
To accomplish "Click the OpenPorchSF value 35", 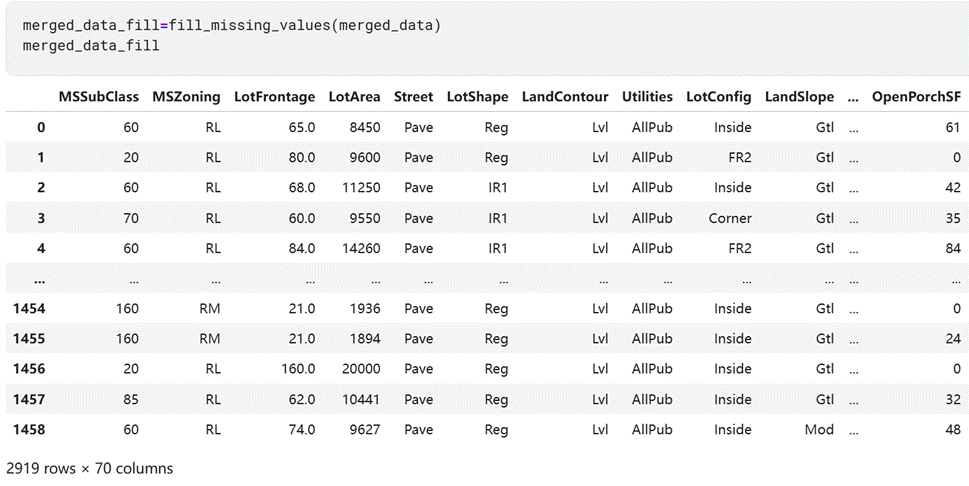I will pyautogui.click(x=953, y=218).
